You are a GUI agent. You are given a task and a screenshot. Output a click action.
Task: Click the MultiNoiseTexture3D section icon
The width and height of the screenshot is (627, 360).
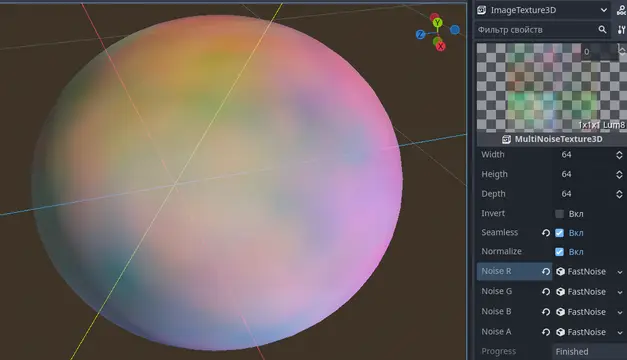(506, 139)
